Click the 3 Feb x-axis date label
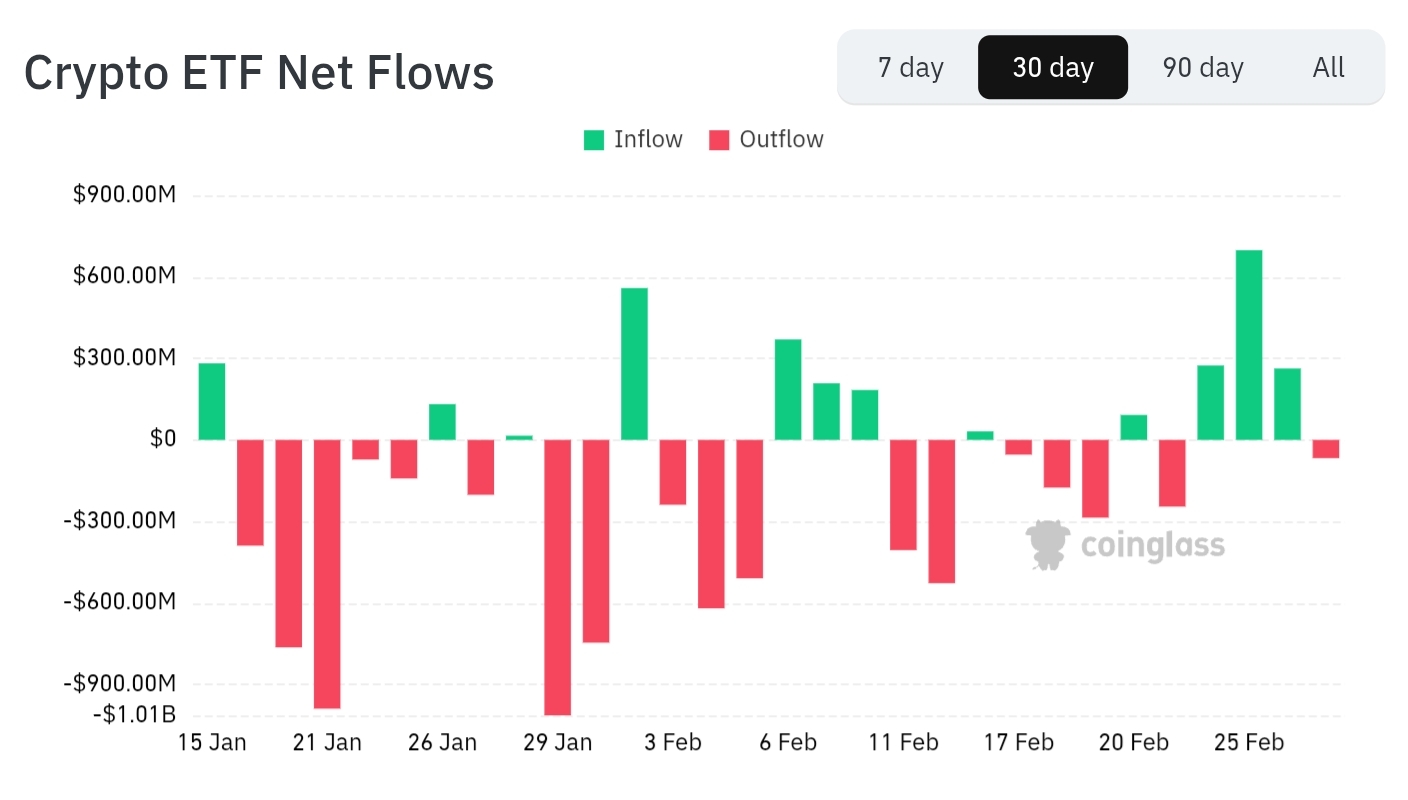The width and height of the screenshot is (1408, 800). pos(672,743)
